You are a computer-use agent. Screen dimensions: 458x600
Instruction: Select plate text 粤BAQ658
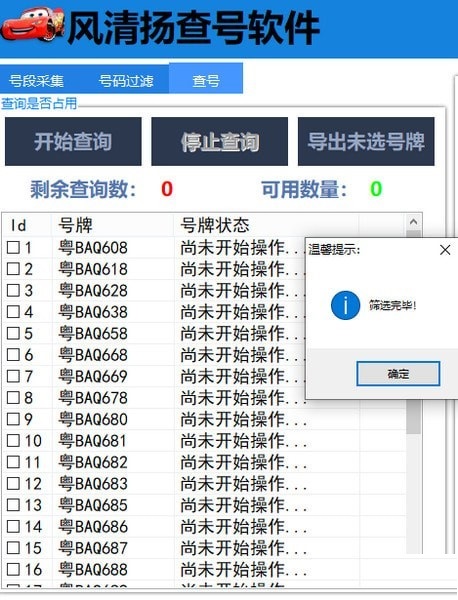click(x=93, y=334)
